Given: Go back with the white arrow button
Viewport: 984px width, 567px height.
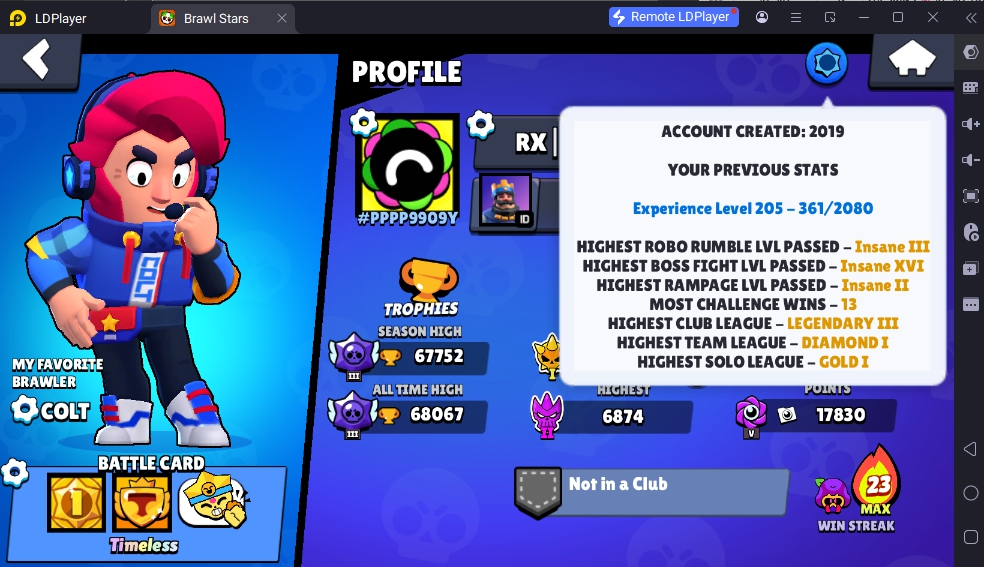Looking at the screenshot, I should coord(37,59).
